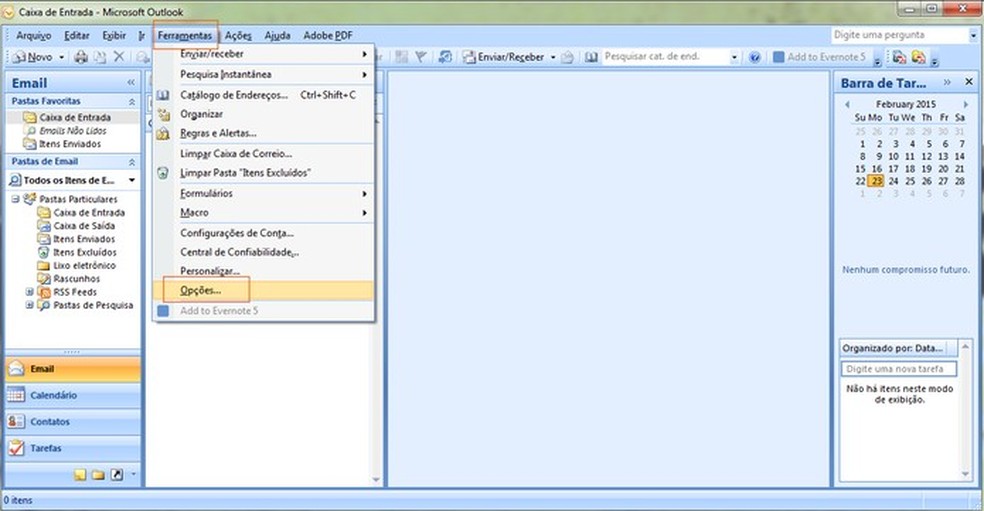Open the Calendário navigation button

point(73,395)
